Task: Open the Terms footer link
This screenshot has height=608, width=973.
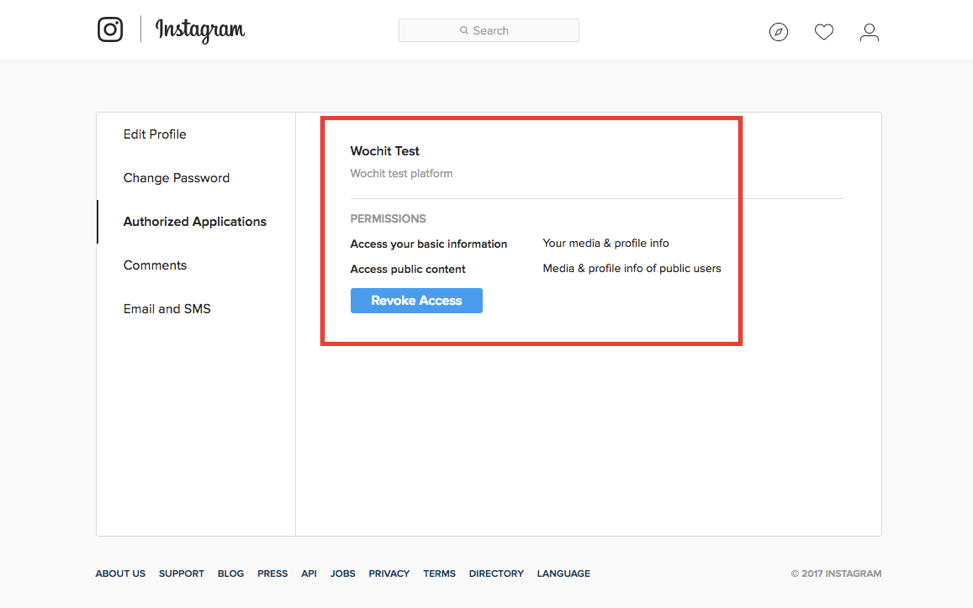Action: [439, 573]
